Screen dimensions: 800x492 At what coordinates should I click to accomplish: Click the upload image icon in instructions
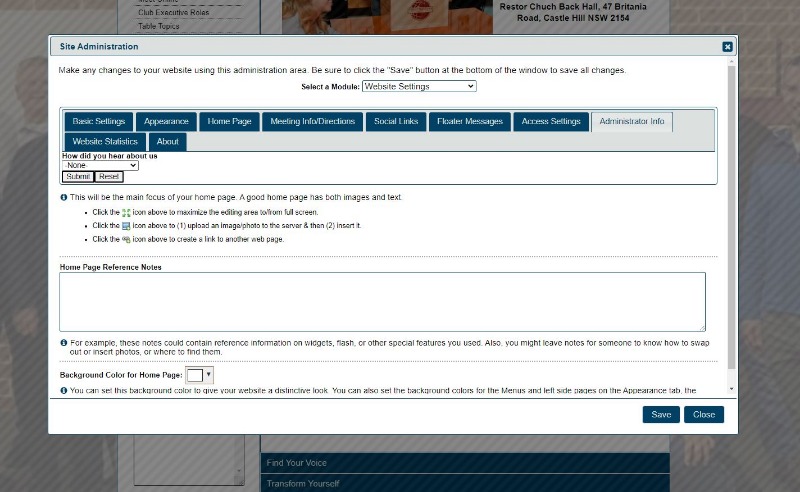click(x=126, y=226)
